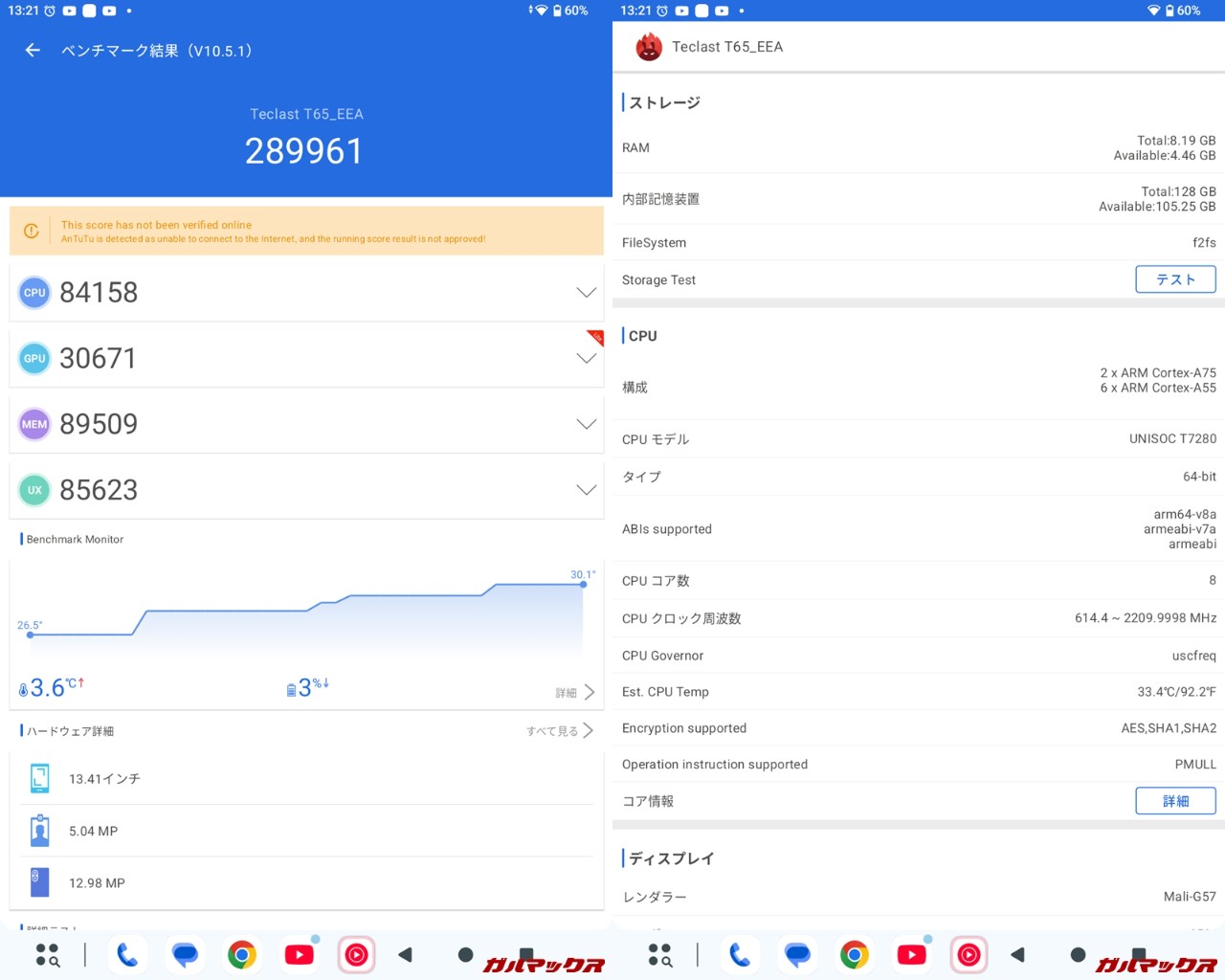Tap the unverified score warning banner
Image resolution: width=1225 pixels, height=980 pixels.
click(x=306, y=232)
